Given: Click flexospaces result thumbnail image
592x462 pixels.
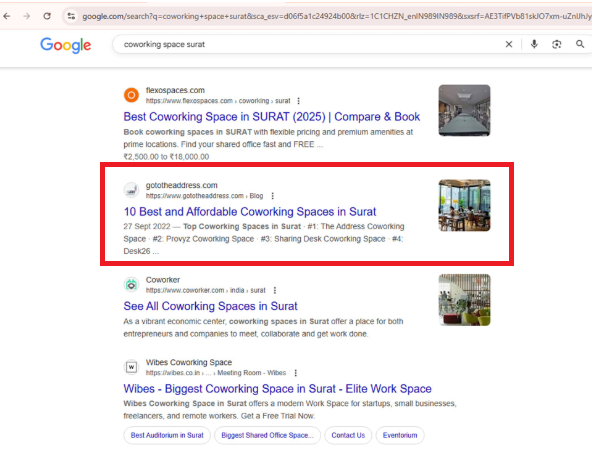Looking at the screenshot, I should (464, 110).
